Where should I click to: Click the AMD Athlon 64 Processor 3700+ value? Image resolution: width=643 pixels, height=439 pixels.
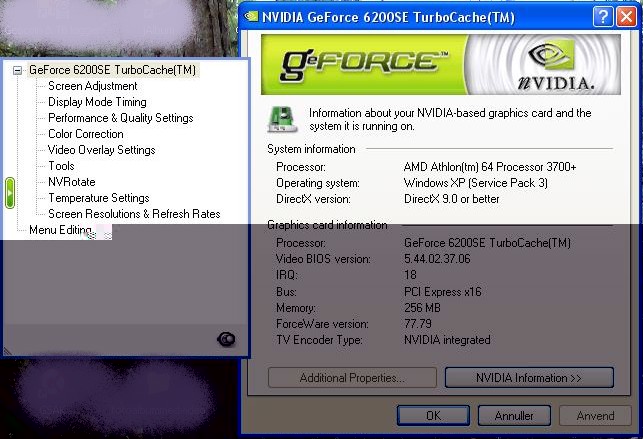(490, 167)
